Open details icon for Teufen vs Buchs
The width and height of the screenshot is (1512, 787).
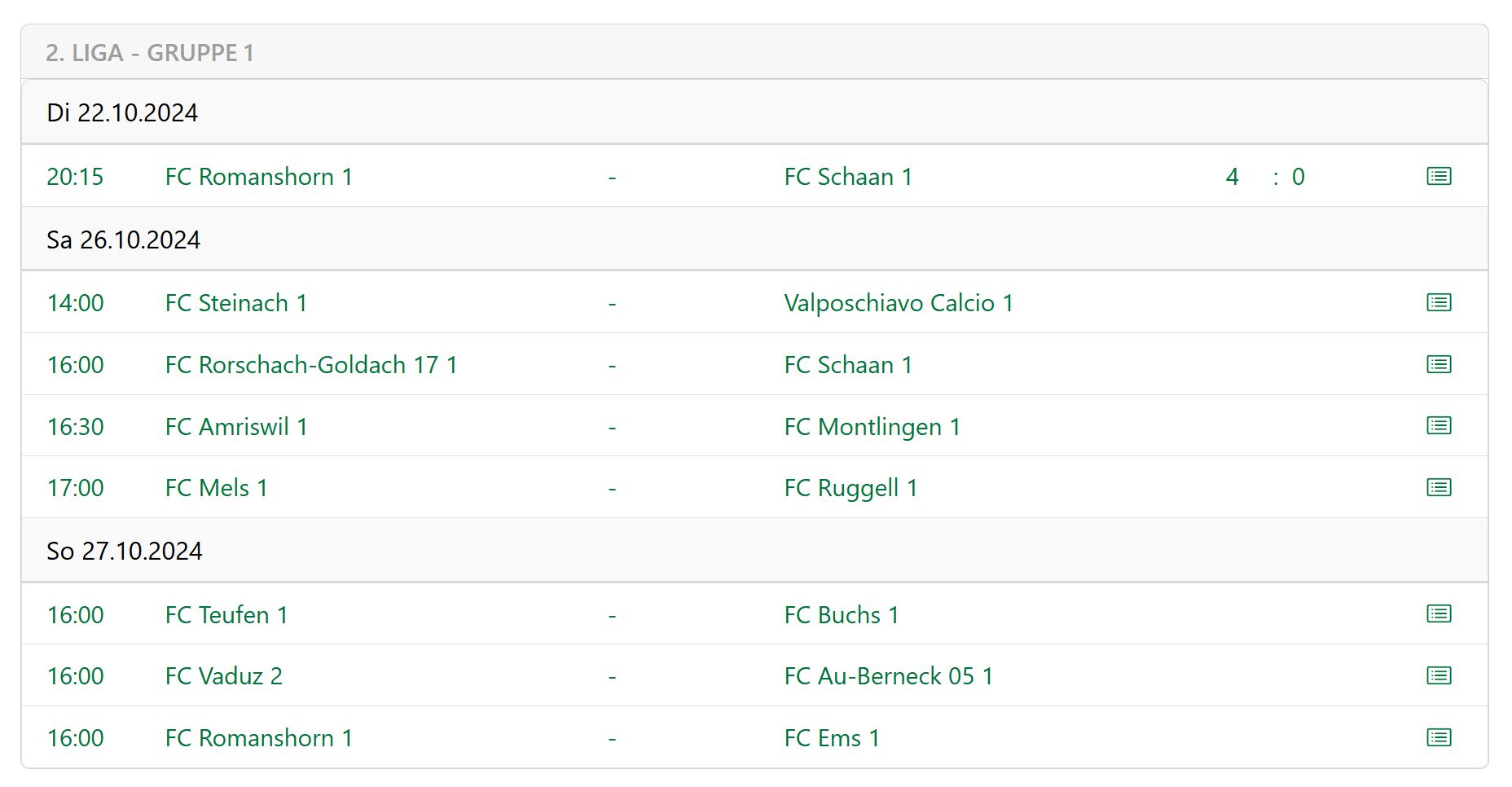pyautogui.click(x=1439, y=613)
